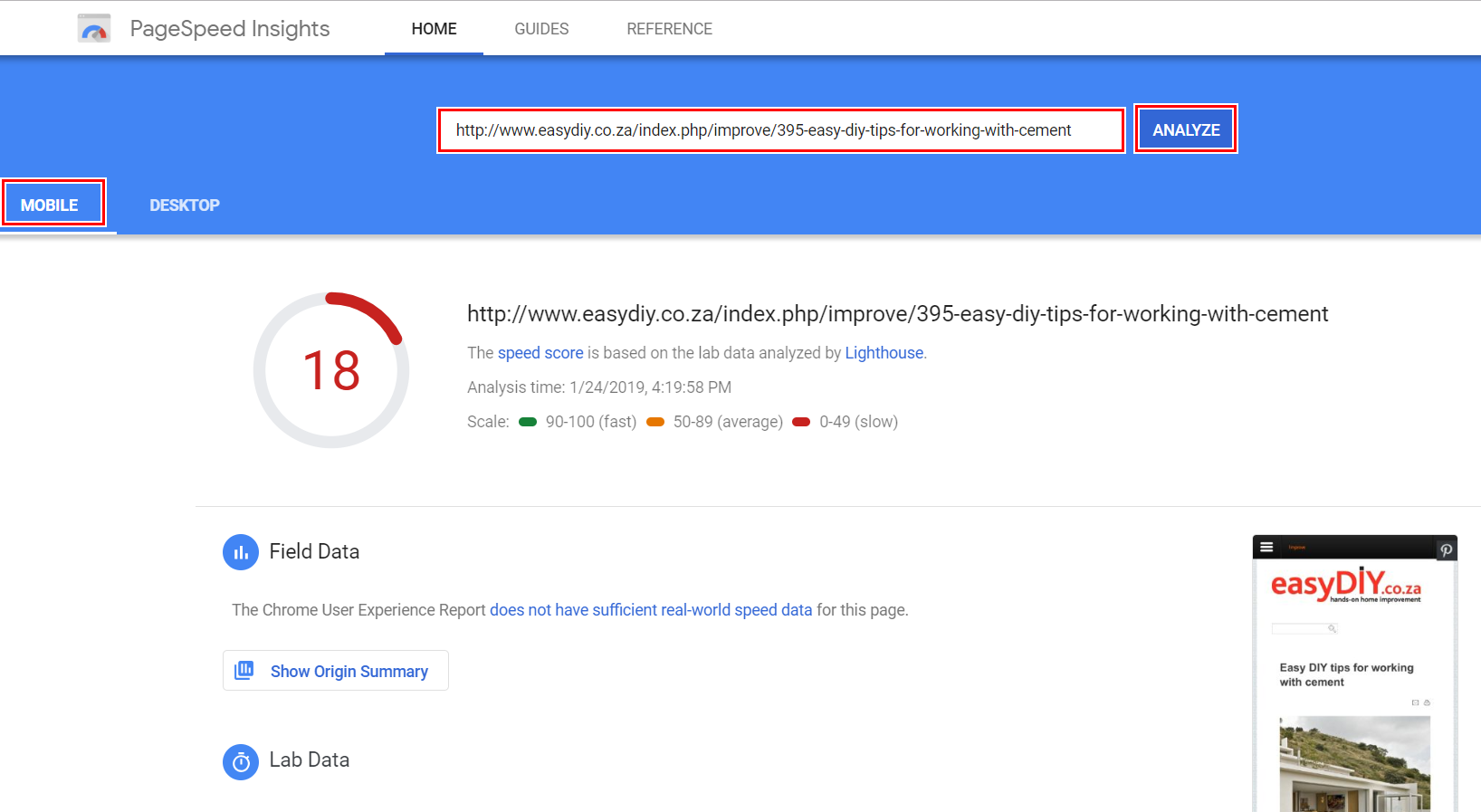Click the easyDIY logo in the mobile preview
Viewport: 1481px width, 812px height.
[1346, 585]
